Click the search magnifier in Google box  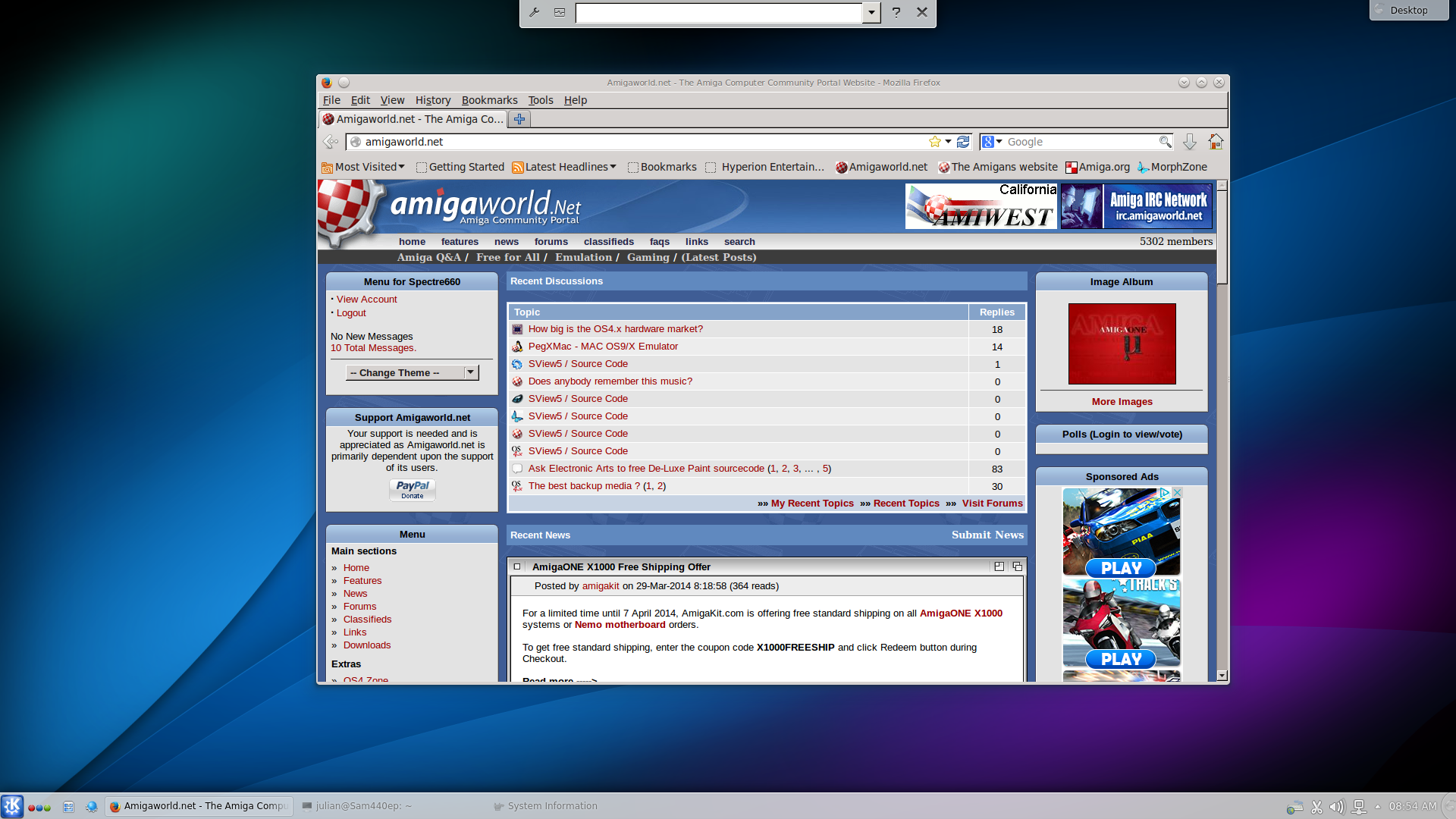tap(1165, 142)
